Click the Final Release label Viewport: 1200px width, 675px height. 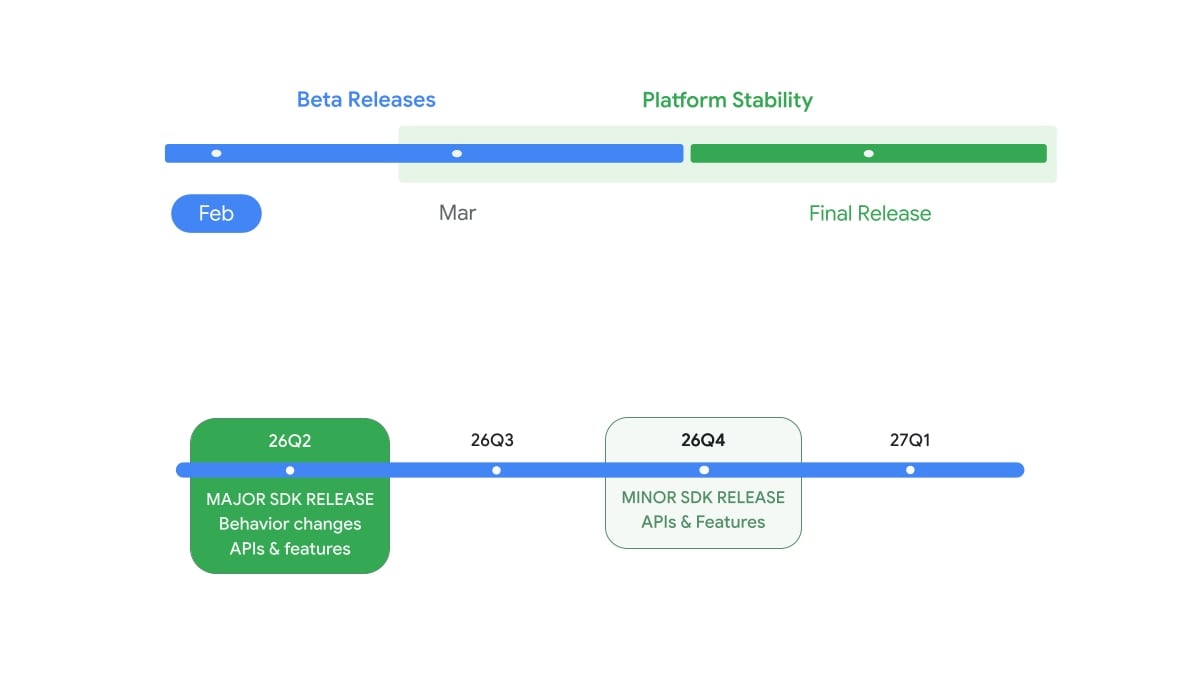tap(869, 213)
